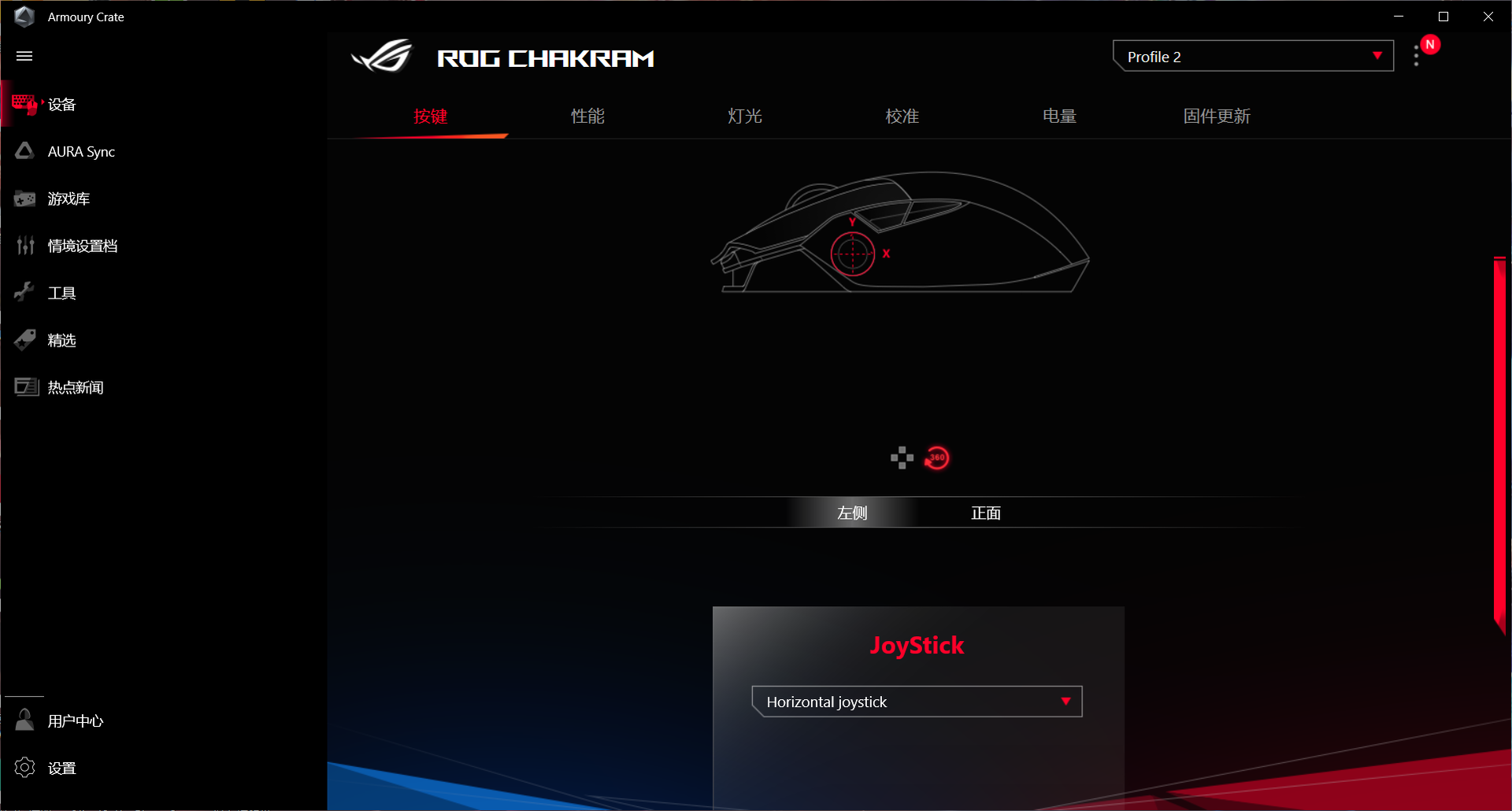Click the ROG CHAKRAM device title
Image resolution: width=1512 pixels, height=811 pixels.
pos(546,58)
